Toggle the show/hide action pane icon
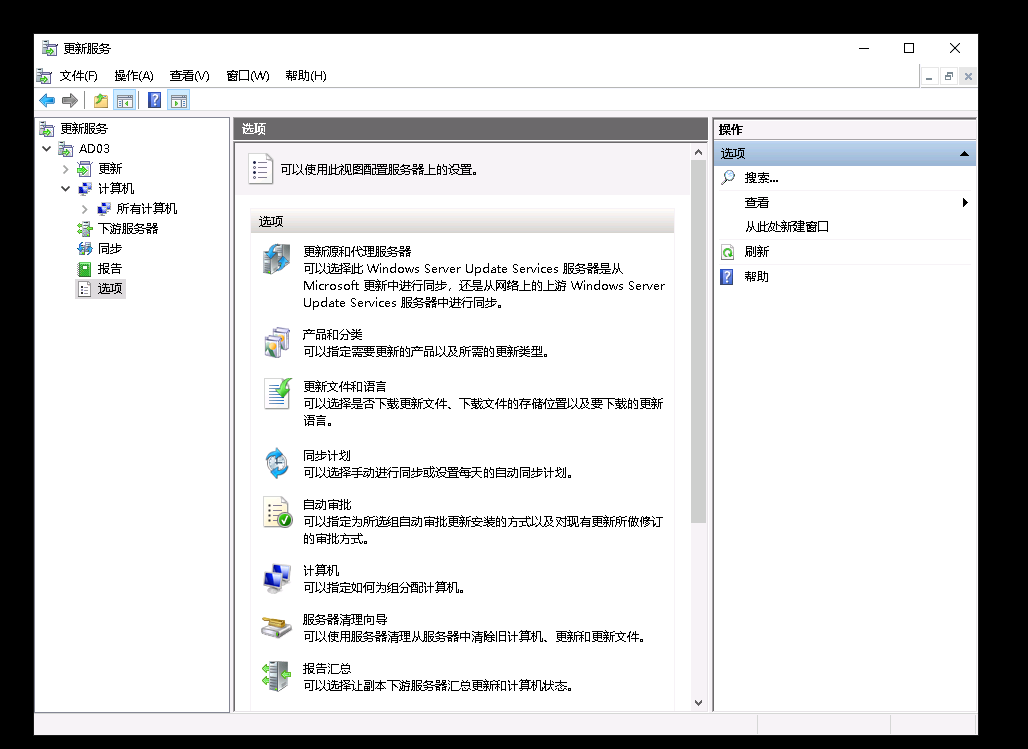This screenshot has width=1028, height=749. 178,100
